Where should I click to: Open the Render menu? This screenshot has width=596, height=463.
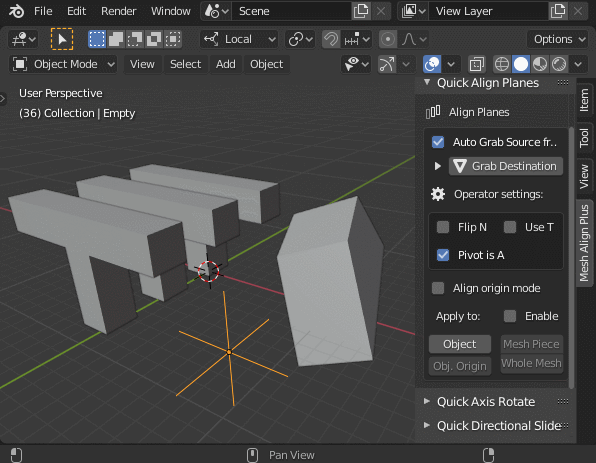click(118, 11)
